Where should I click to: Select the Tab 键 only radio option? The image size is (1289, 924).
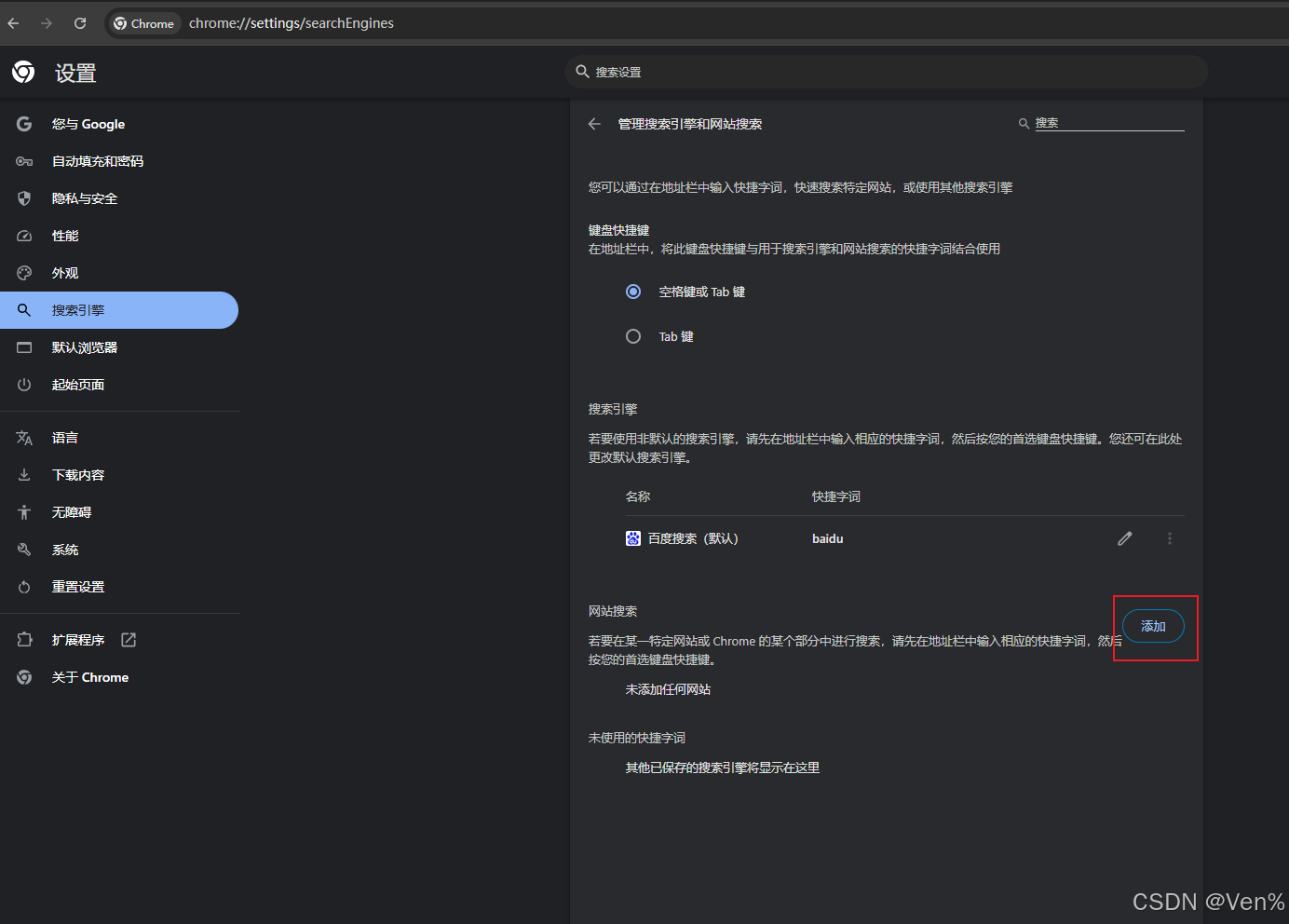633,336
